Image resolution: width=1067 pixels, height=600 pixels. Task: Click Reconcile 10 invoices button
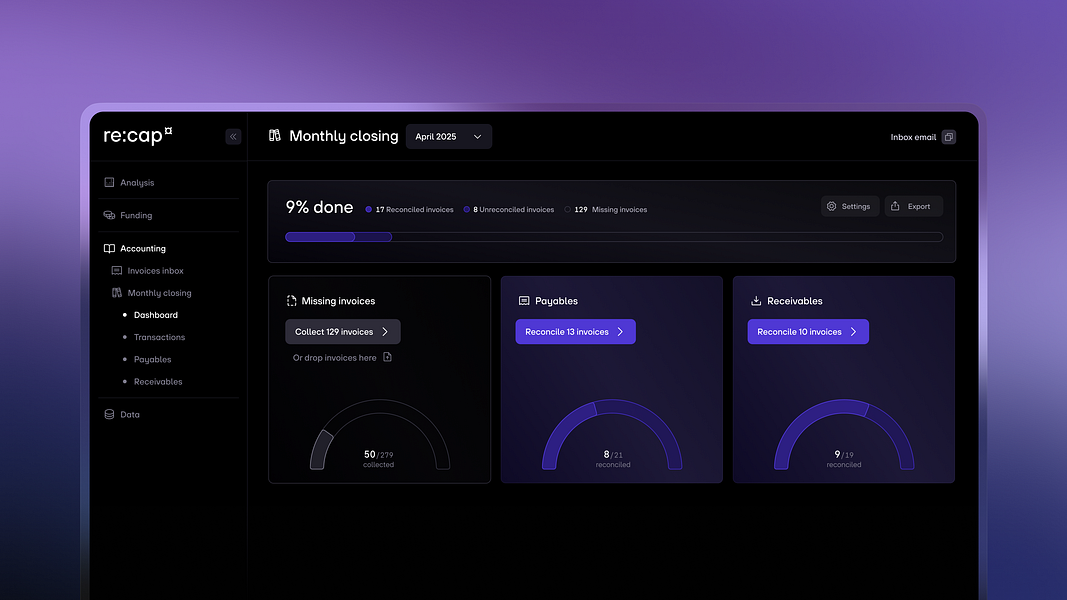click(808, 332)
